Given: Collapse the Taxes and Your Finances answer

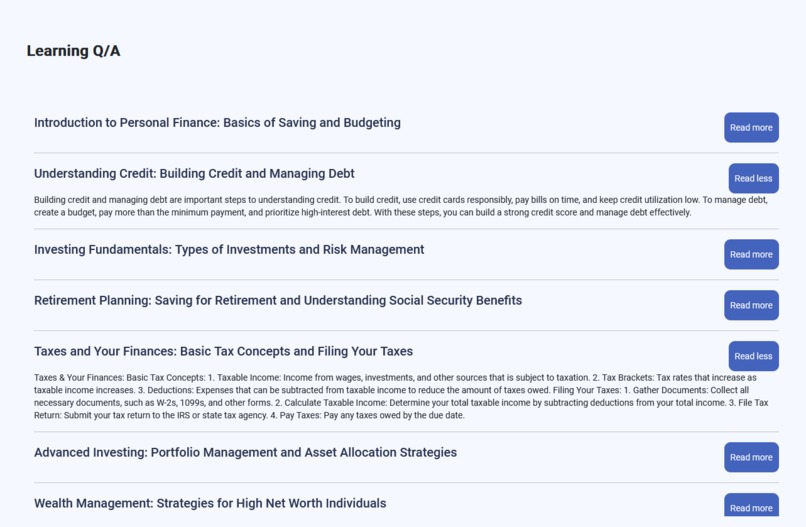Looking at the screenshot, I should [x=753, y=357].
